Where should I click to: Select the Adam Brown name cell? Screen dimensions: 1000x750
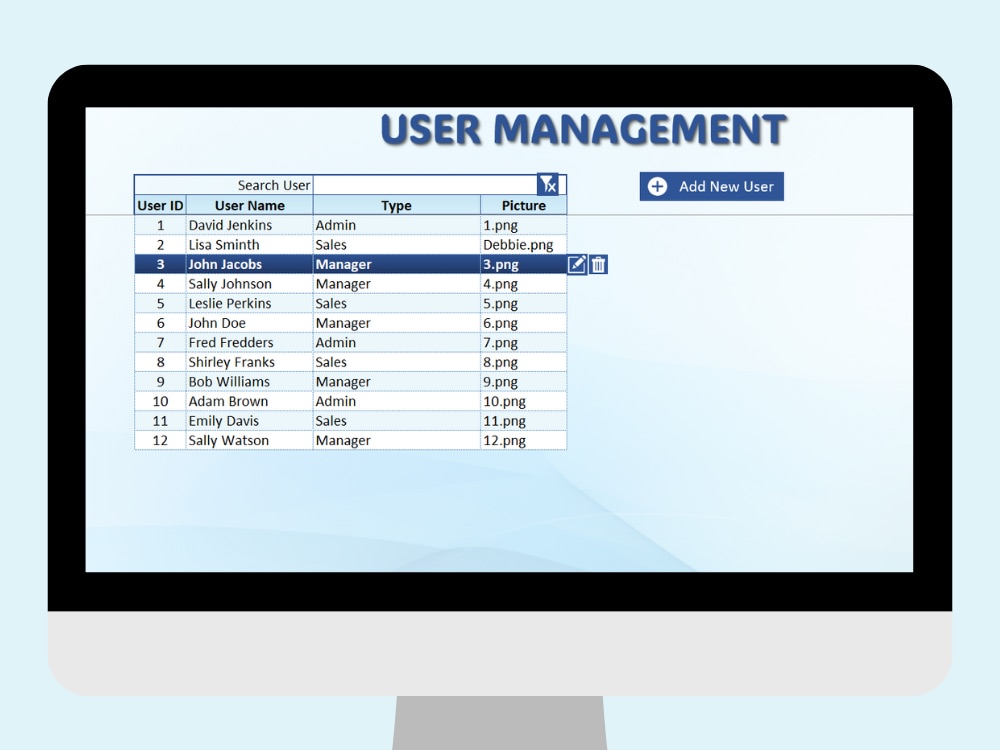249,401
